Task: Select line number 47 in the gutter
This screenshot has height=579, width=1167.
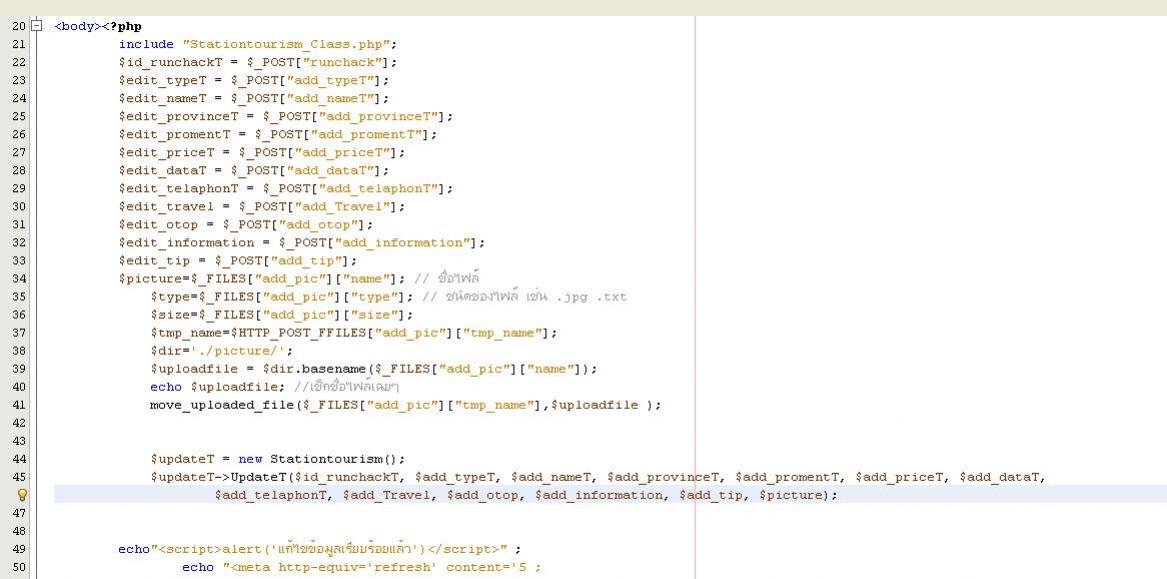Action: click(19, 513)
